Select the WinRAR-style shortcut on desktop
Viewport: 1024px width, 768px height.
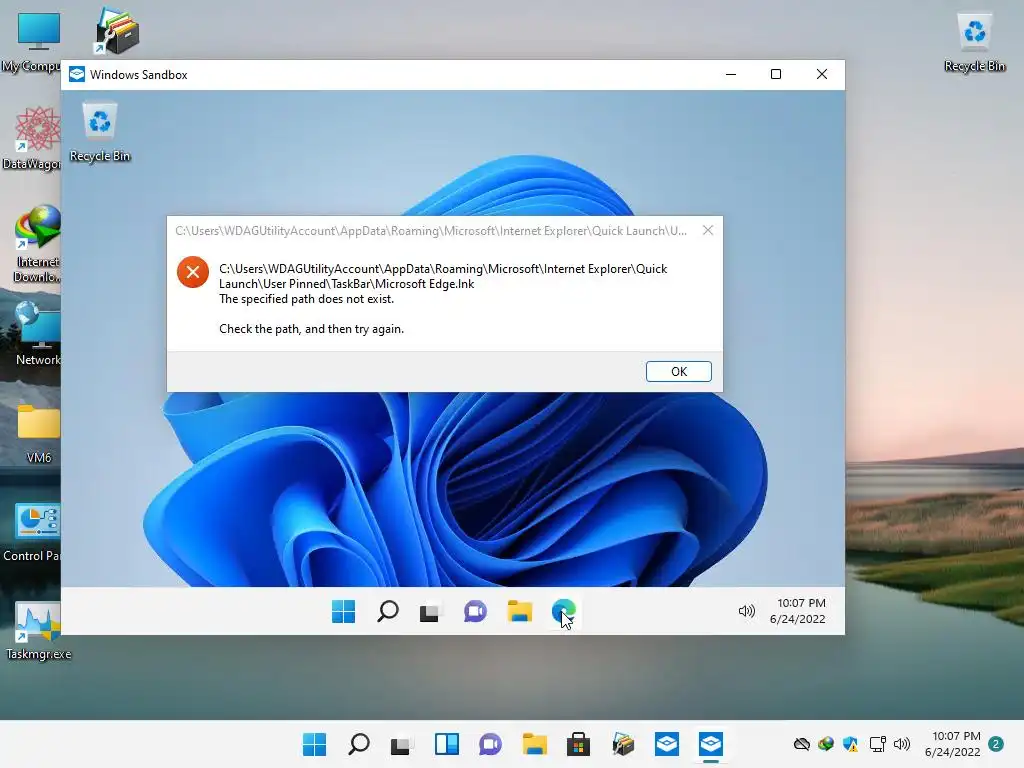point(117,31)
